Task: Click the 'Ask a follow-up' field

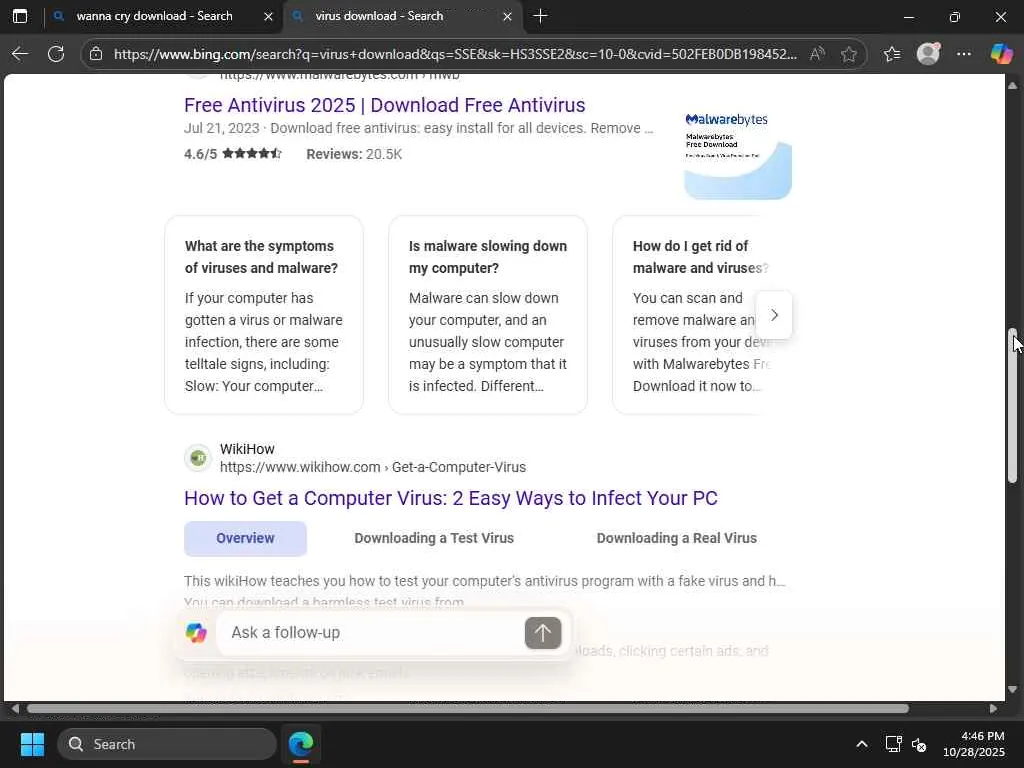Action: 370,633
